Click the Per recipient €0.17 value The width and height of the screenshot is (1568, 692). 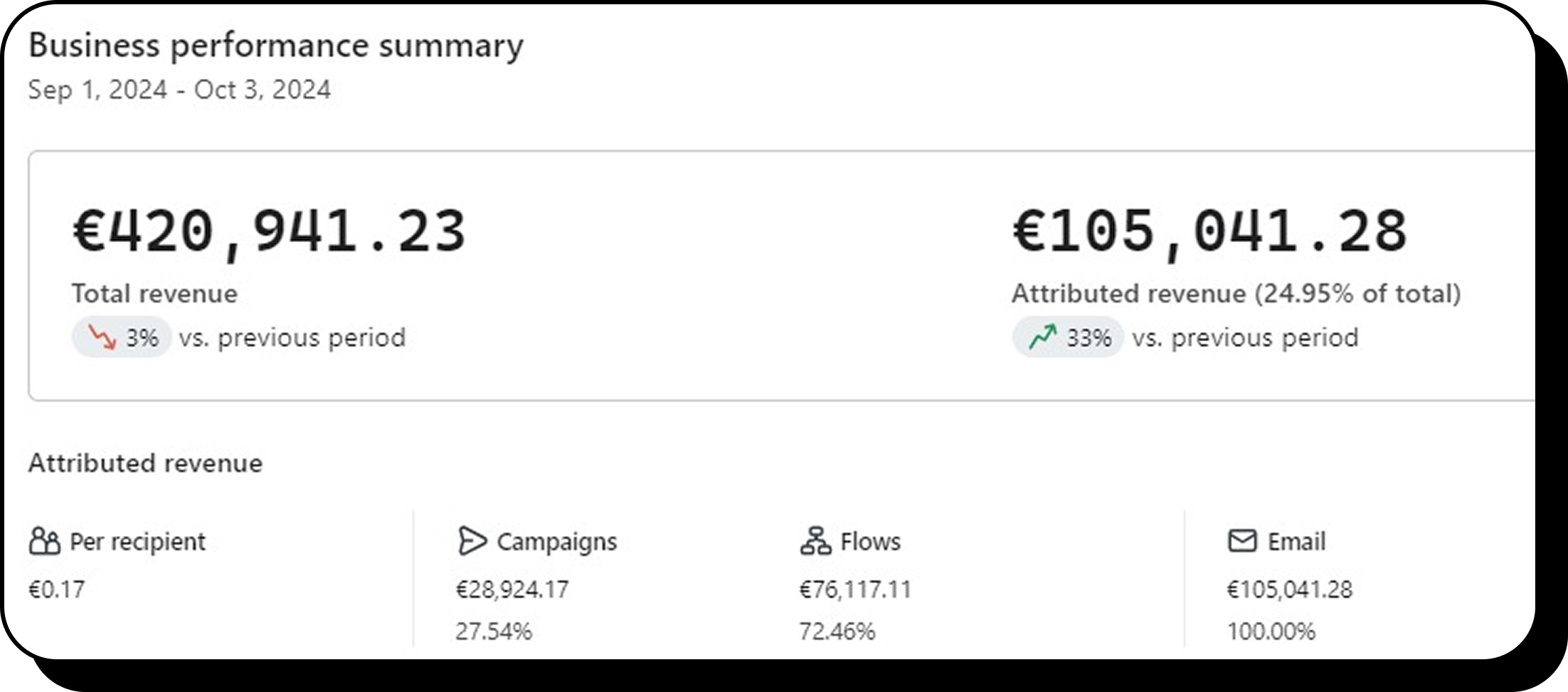(x=56, y=589)
